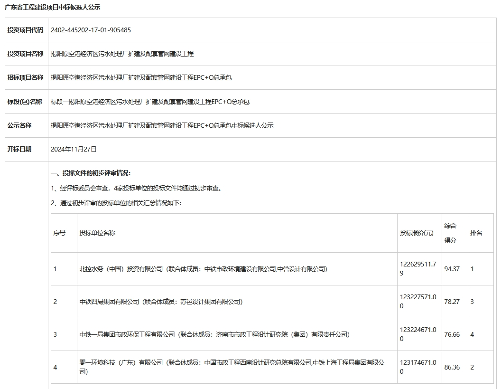Click the bidder name in table row 3

[x=214, y=334]
